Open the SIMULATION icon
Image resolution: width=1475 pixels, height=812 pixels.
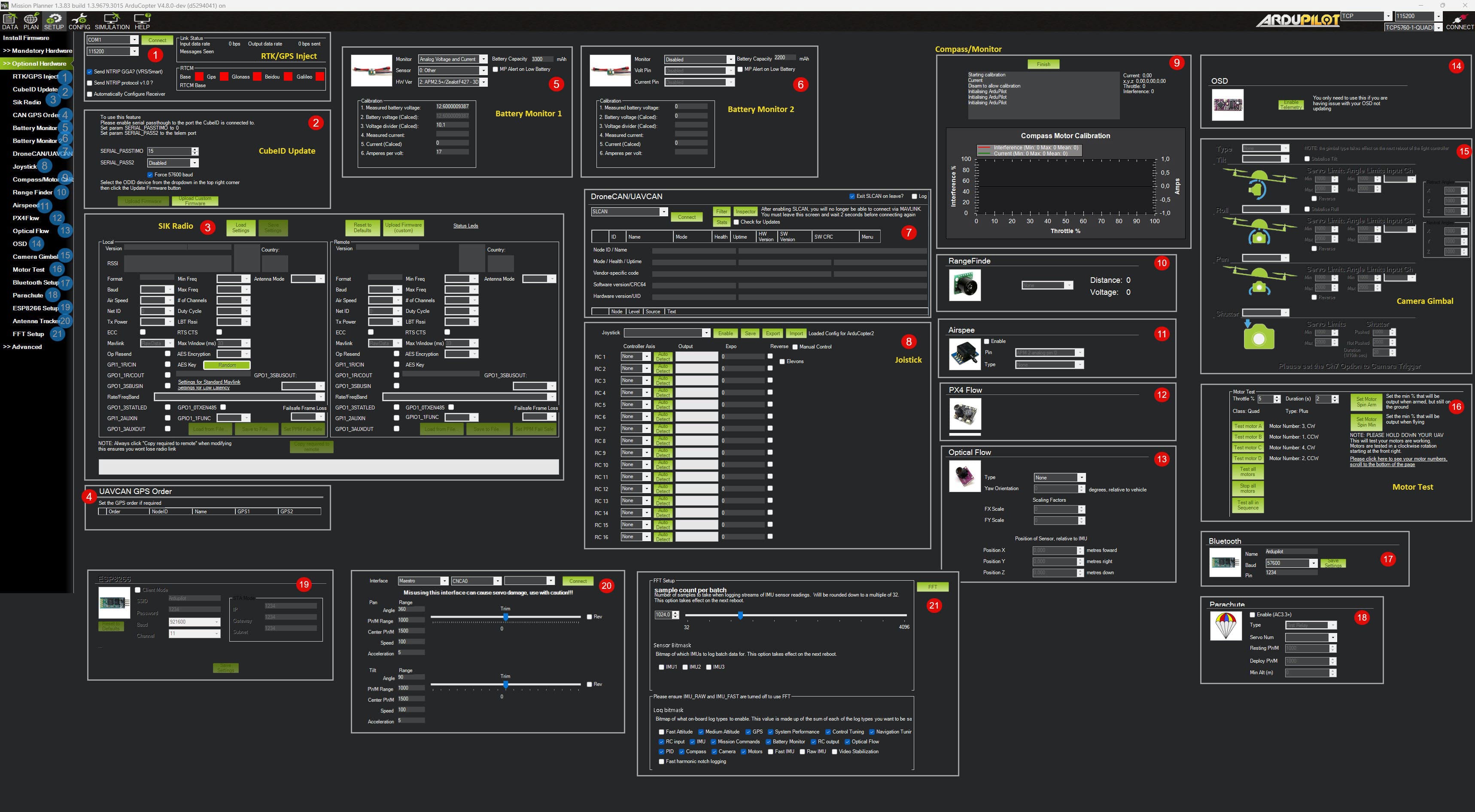[x=112, y=21]
